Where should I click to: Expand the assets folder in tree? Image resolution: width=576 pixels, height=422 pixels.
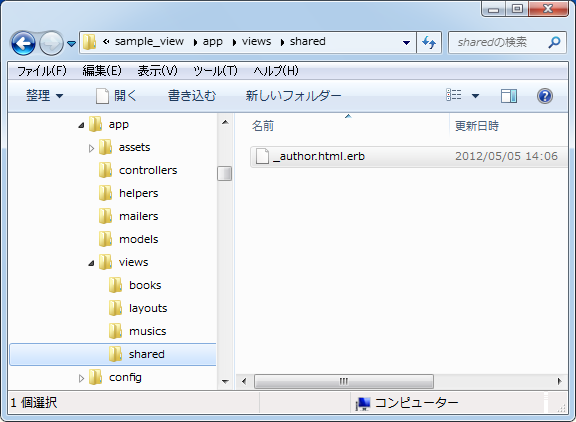click(x=91, y=148)
